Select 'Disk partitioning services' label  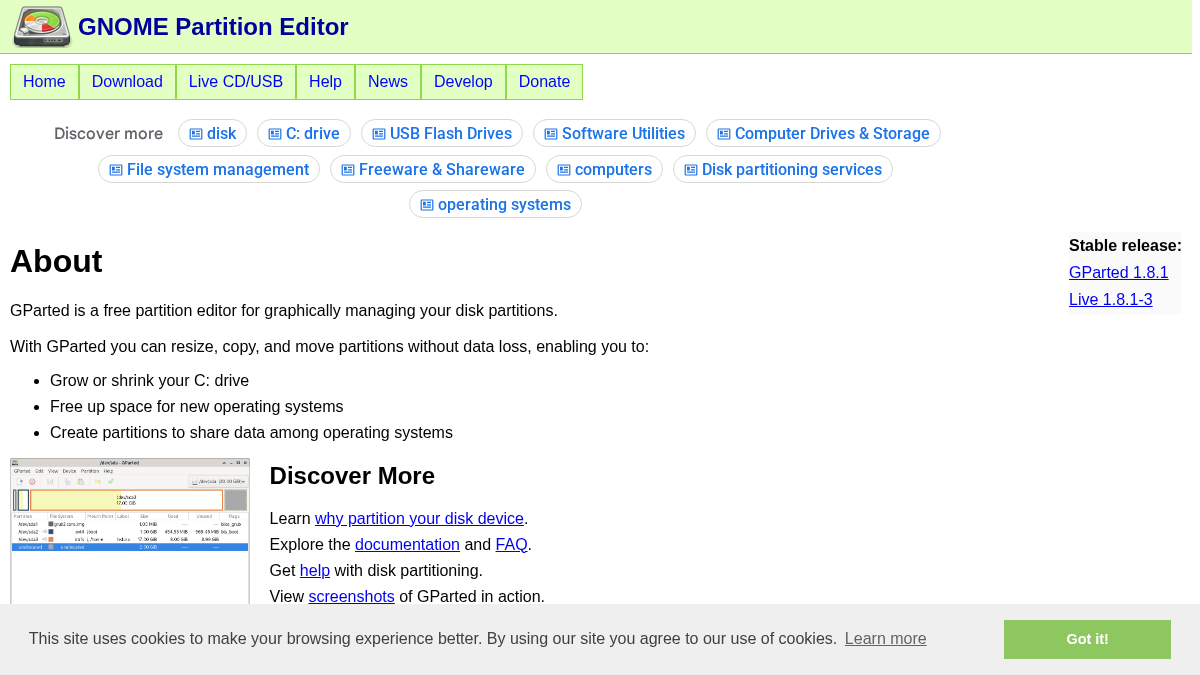click(792, 170)
